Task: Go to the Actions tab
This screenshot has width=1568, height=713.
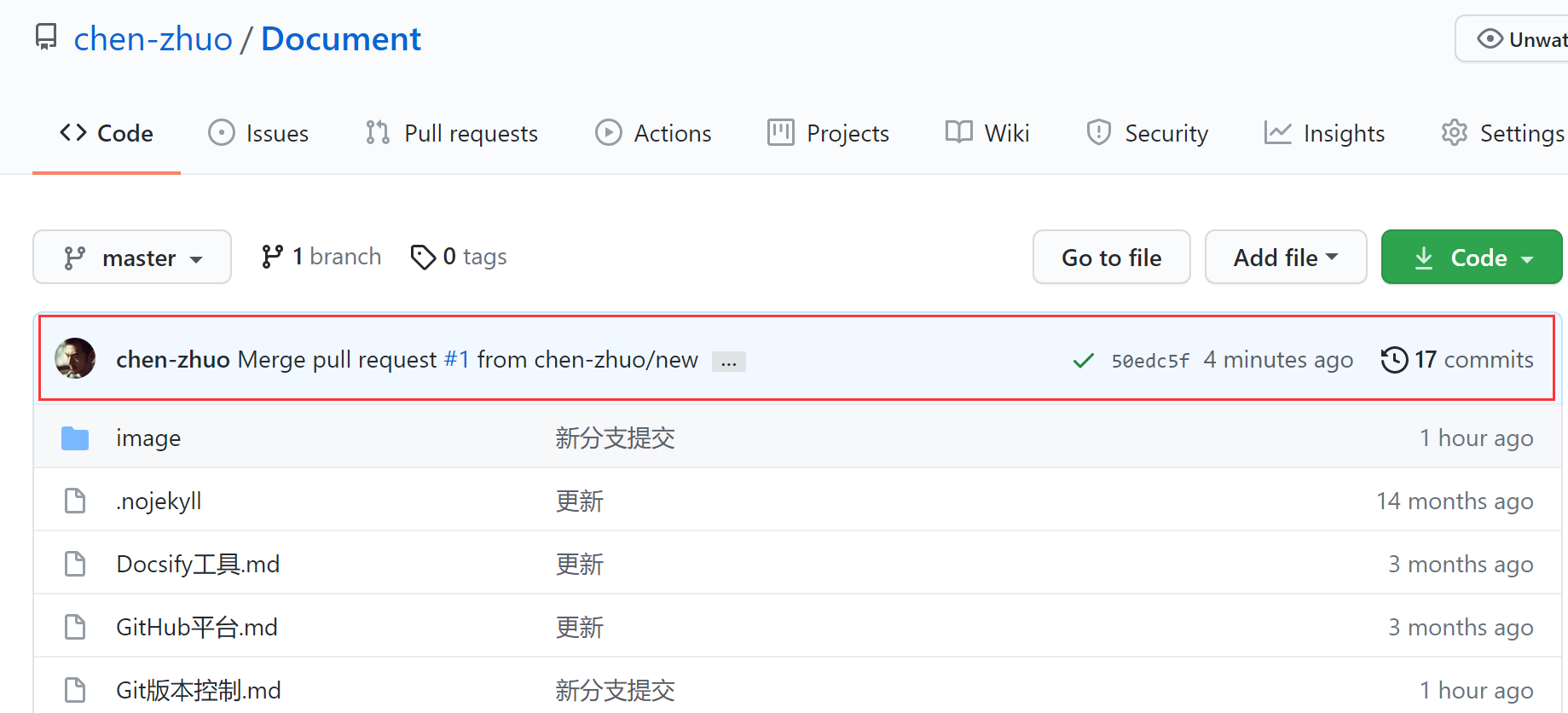Action: tap(653, 134)
